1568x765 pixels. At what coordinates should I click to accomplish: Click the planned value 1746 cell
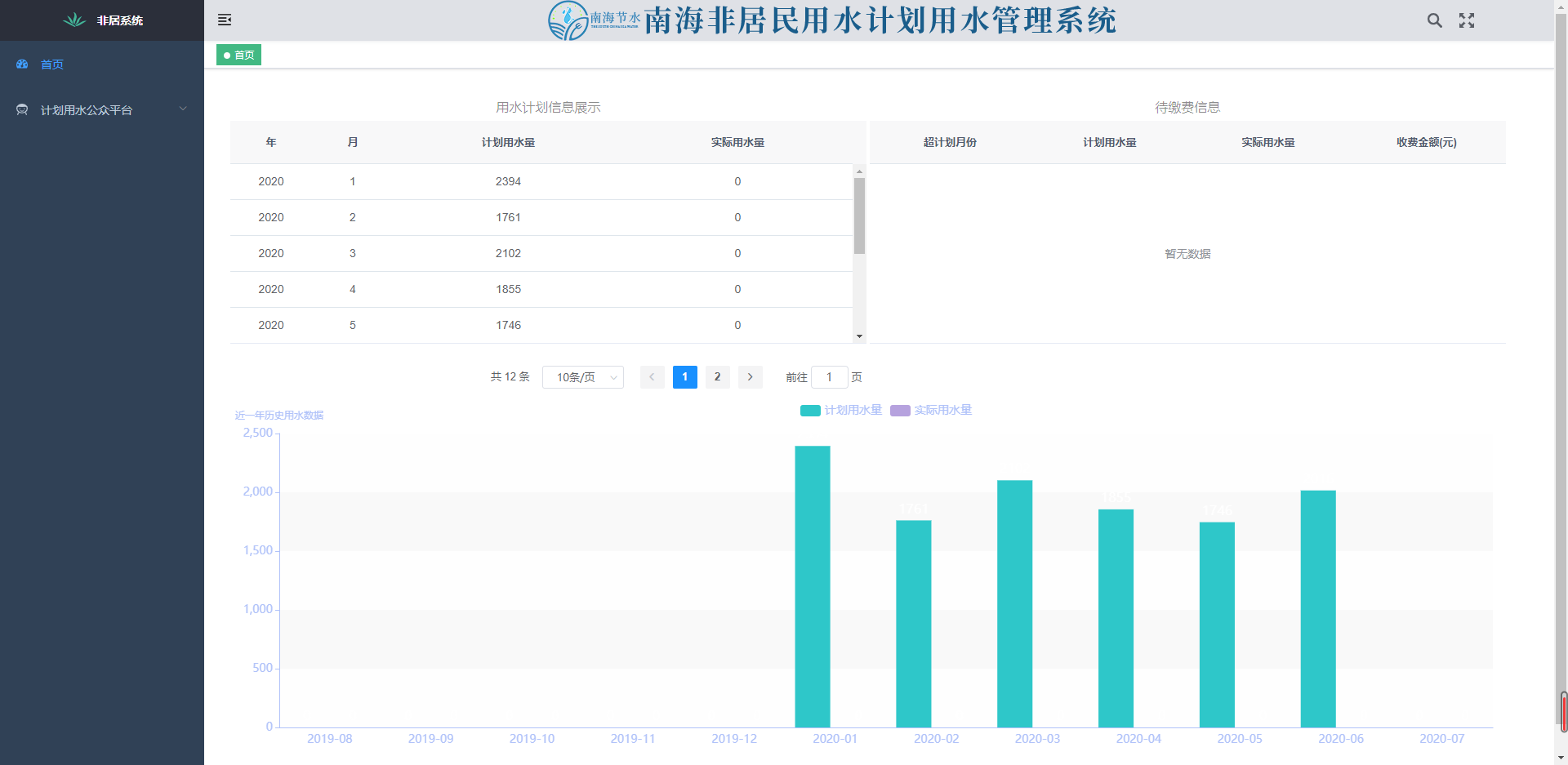pos(508,325)
